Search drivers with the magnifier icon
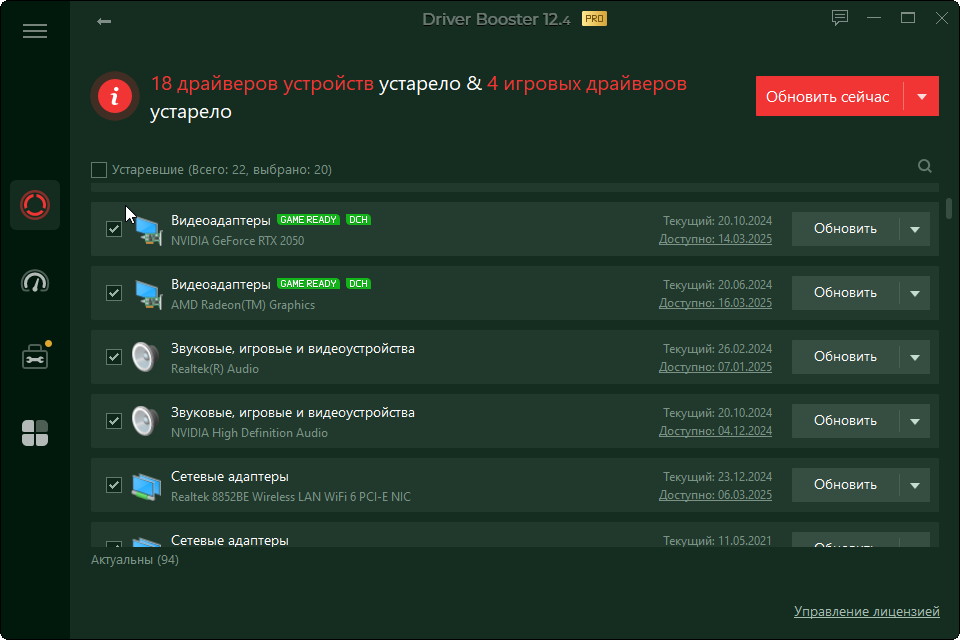Image resolution: width=960 pixels, height=640 pixels. point(924,166)
